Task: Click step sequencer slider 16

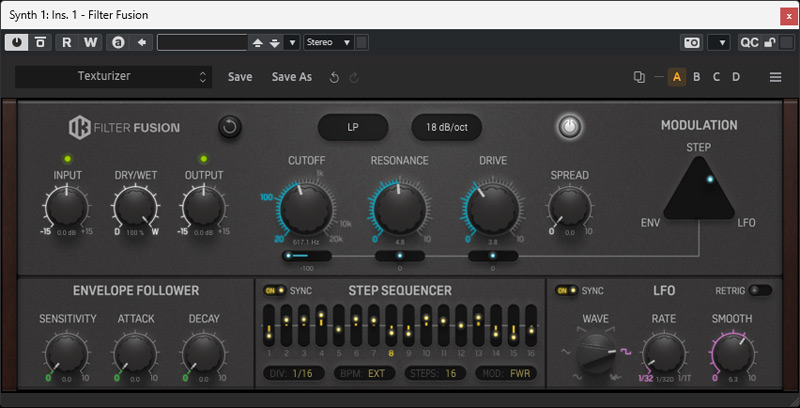Action: coord(531,325)
